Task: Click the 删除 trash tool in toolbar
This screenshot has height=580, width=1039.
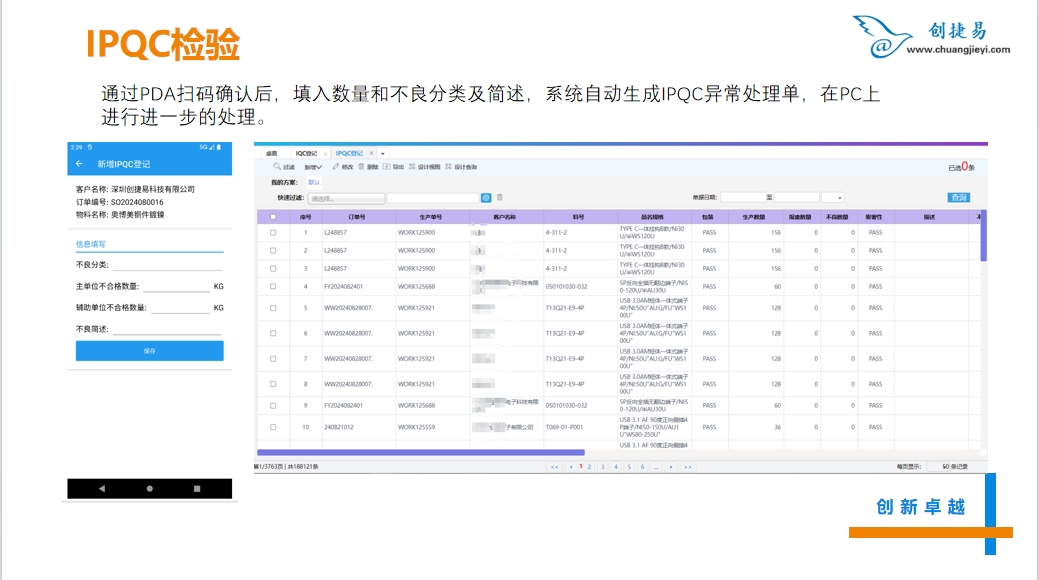Action: 367,167
